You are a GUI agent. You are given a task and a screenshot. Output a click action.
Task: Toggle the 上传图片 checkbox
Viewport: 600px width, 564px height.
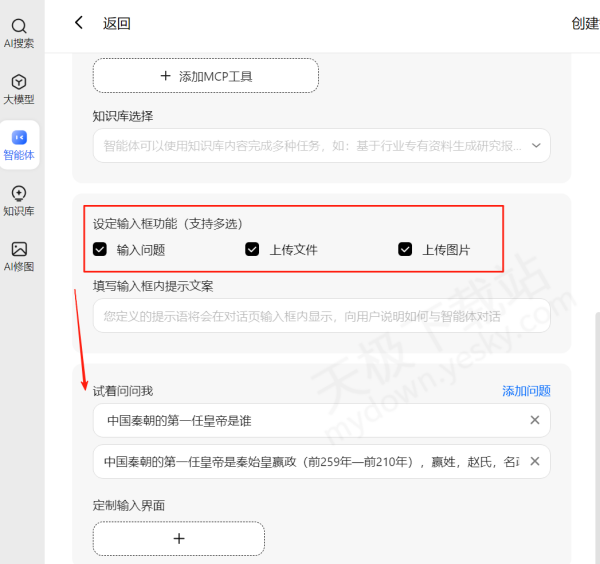pyautogui.click(x=405, y=249)
